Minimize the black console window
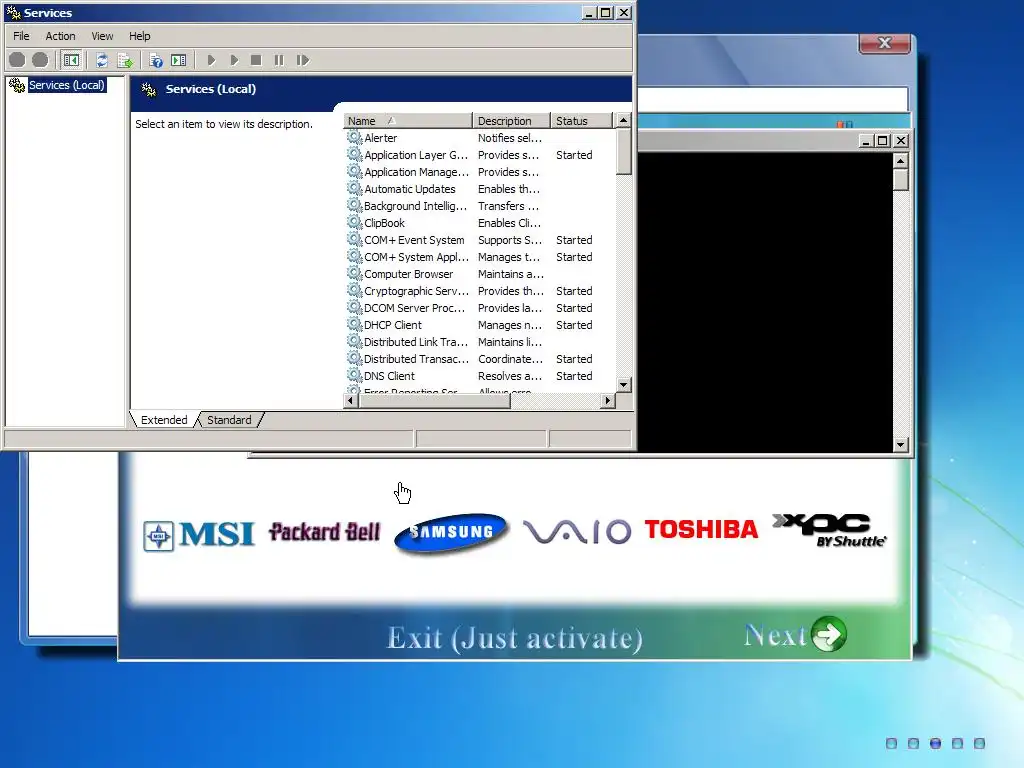1024x768 pixels. click(867, 140)
